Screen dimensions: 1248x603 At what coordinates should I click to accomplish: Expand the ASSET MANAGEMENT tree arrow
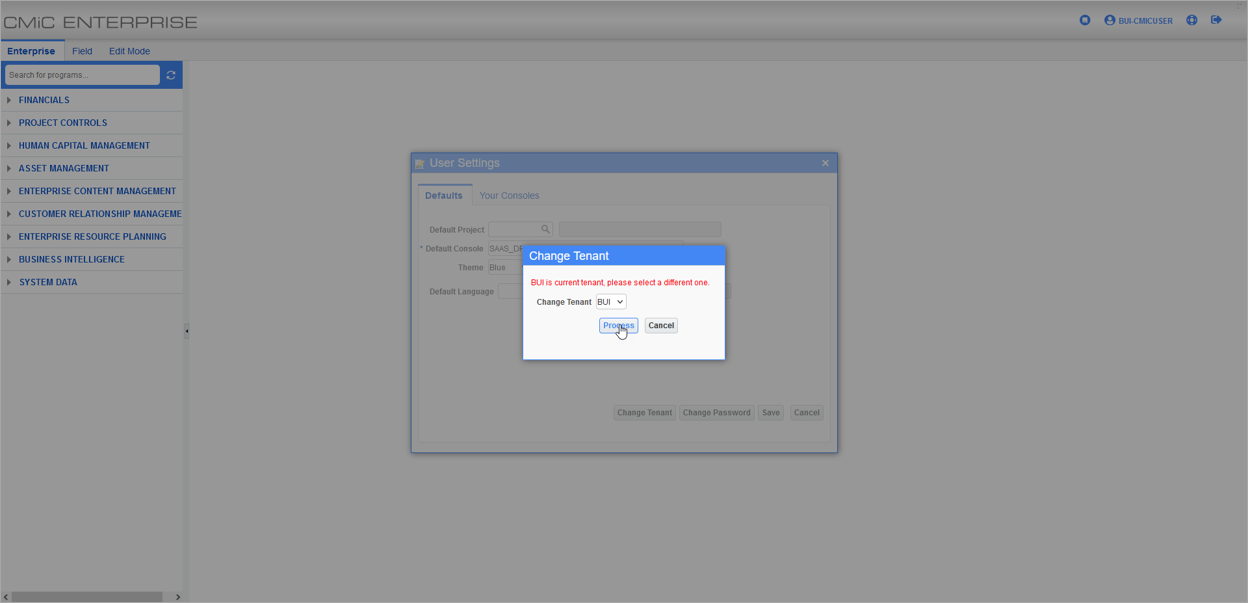point(9,169)
